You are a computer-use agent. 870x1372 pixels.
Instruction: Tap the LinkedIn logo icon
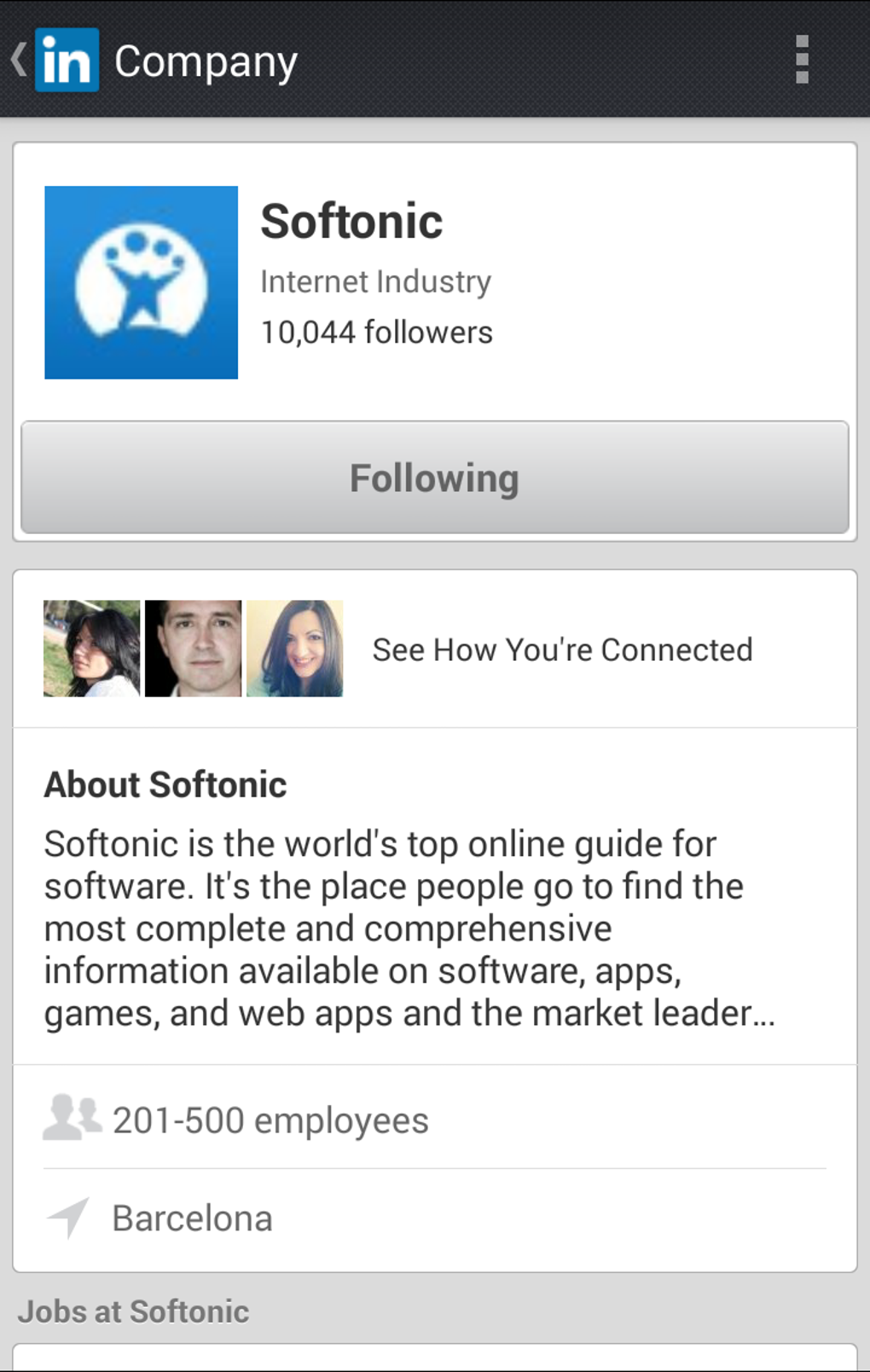67,60
